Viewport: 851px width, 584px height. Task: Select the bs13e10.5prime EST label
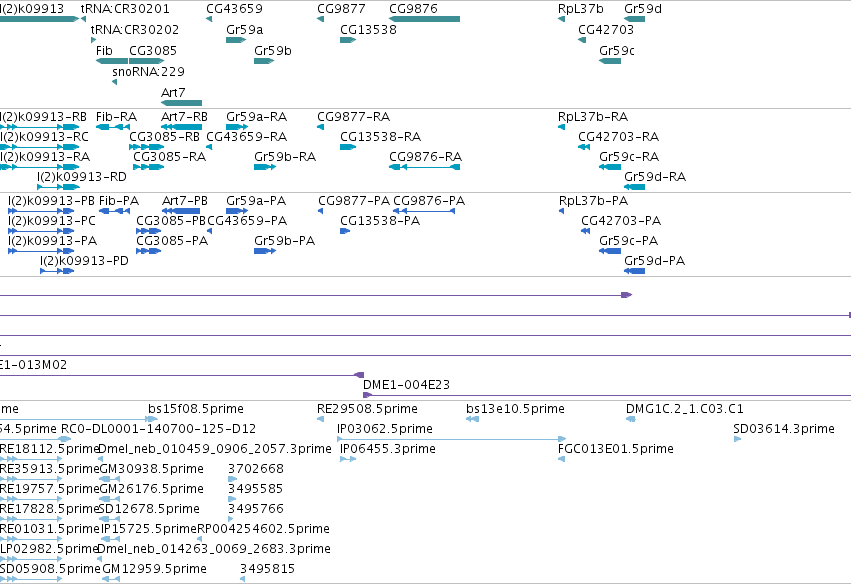point(516,409)
